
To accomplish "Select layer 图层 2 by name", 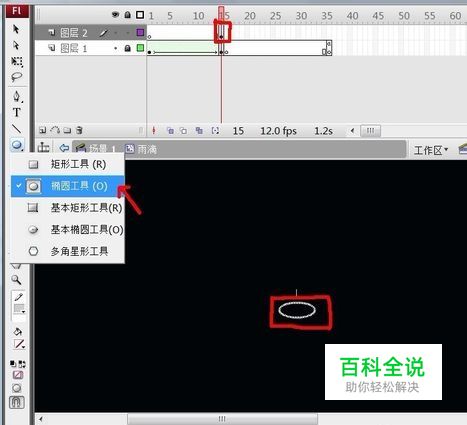I will coord(74,33).
